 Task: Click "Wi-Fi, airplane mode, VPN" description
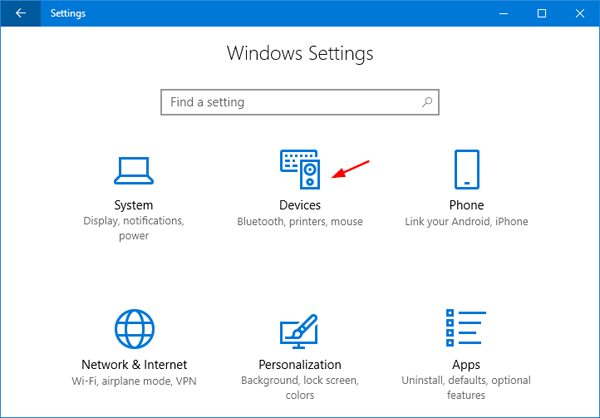133,382
